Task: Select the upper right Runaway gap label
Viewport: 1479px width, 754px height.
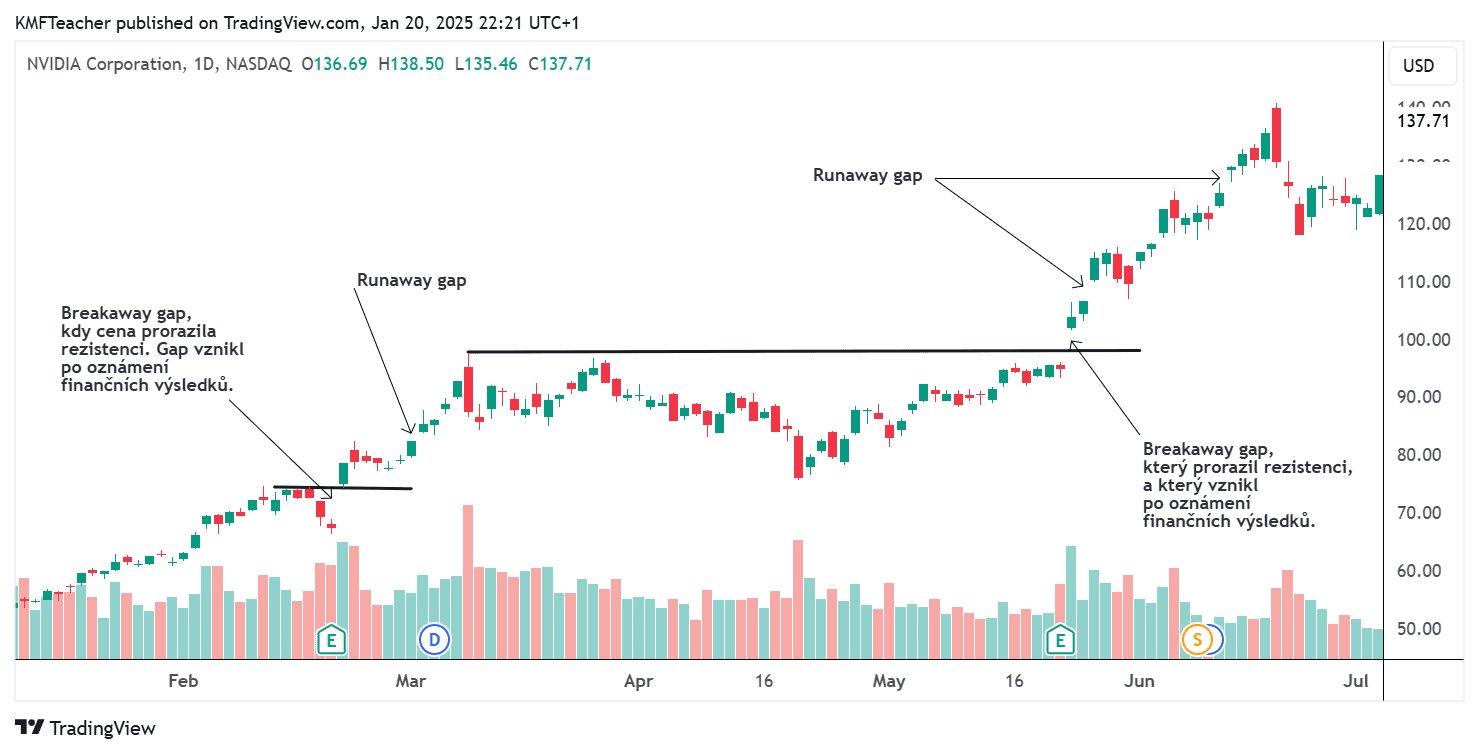Action: point(867,176)
